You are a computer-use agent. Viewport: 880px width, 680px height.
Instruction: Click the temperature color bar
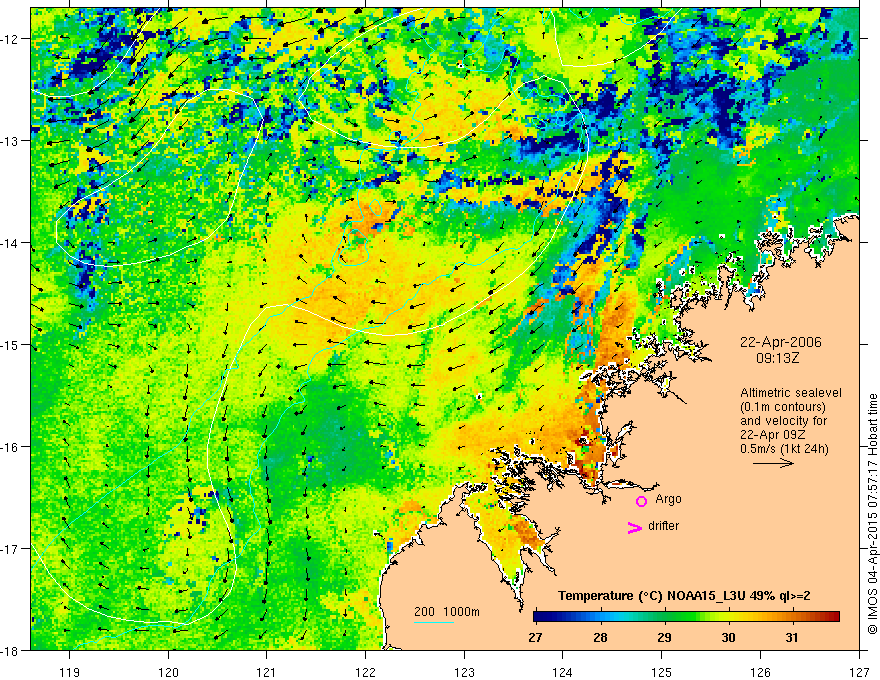click(x=686, y=617)
